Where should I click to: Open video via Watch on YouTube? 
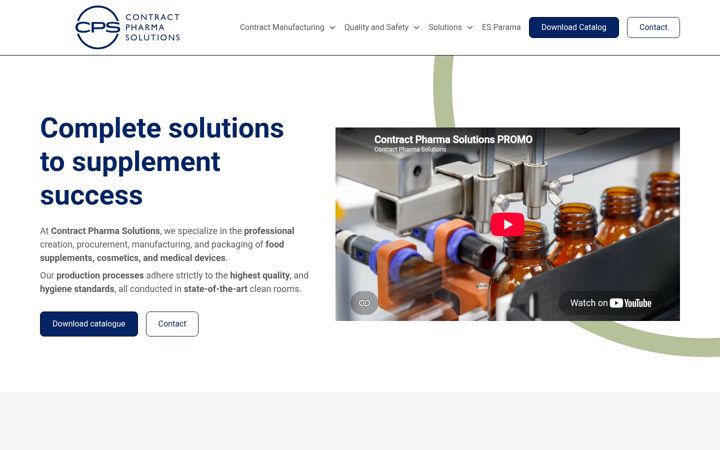(610, 303)
